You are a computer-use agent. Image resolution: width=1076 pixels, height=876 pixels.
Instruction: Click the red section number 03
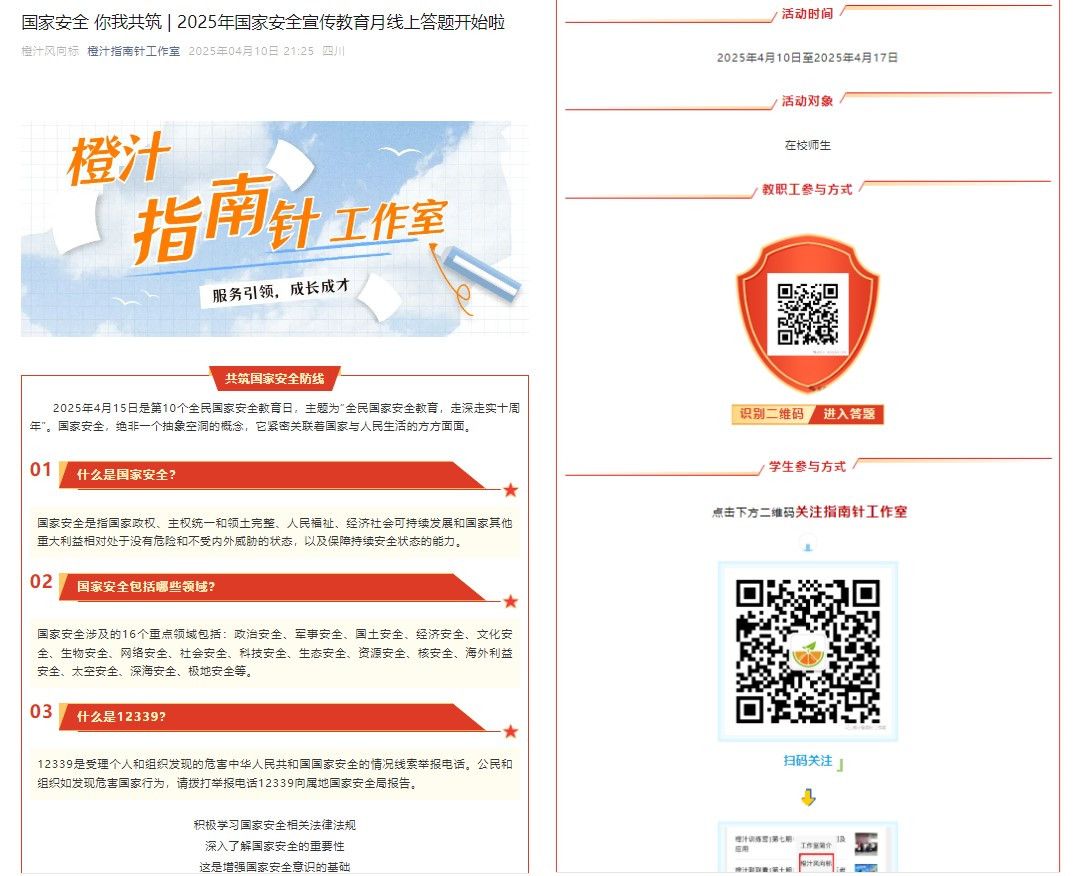tap(41, 711)
